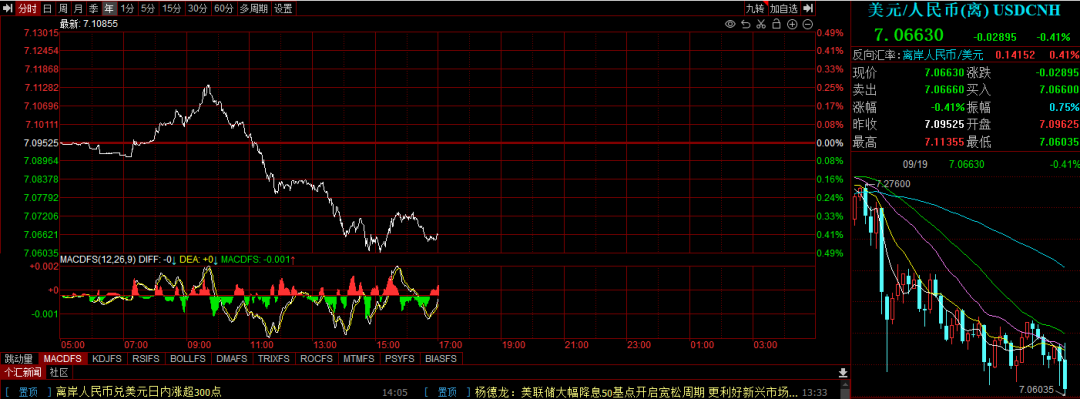1080x399 pixels.
Task: Open the 多周期 multi-period view
Action: pyautogui.click(x=254, y=8)
